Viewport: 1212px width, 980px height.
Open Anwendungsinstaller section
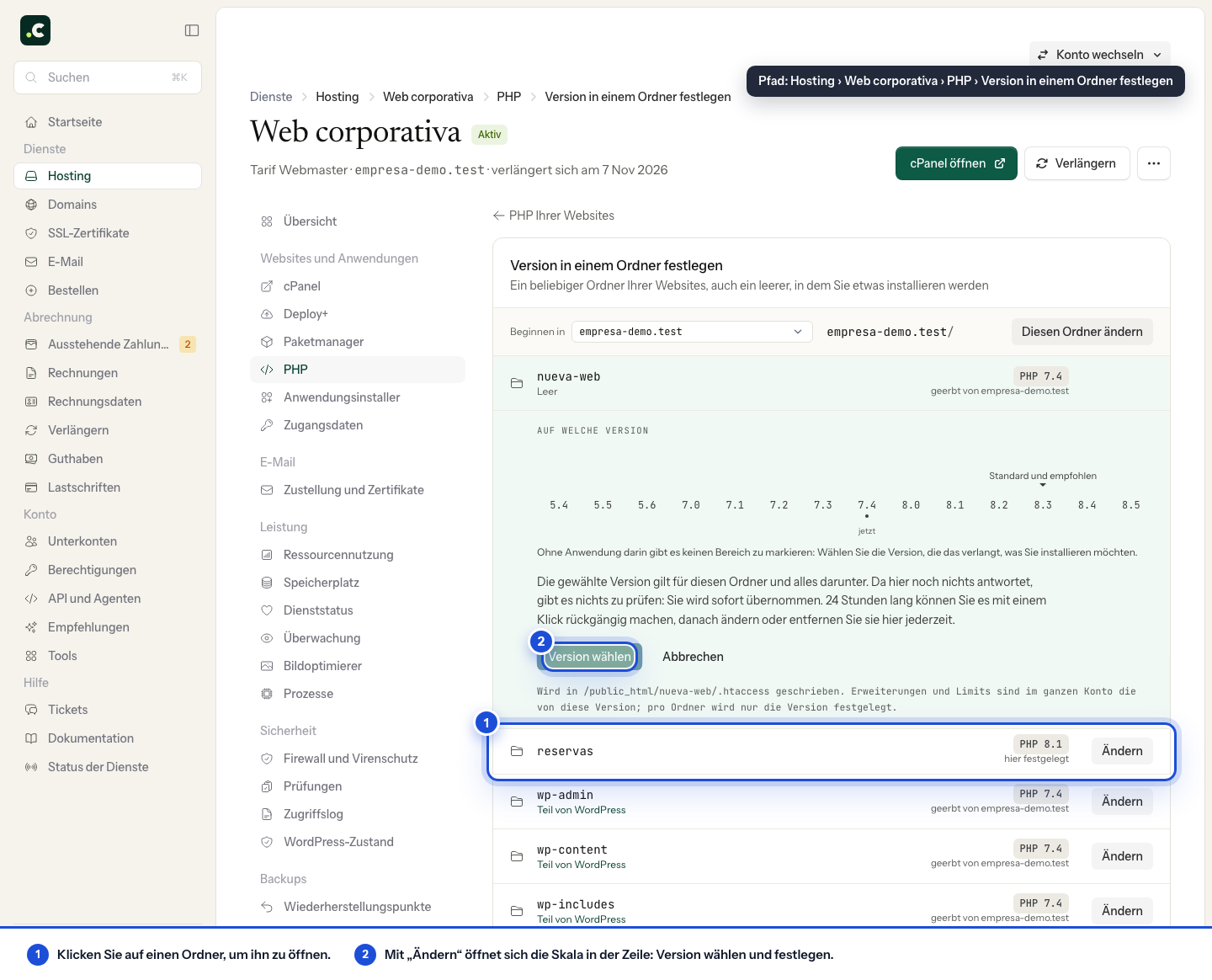tap(358, 397)
